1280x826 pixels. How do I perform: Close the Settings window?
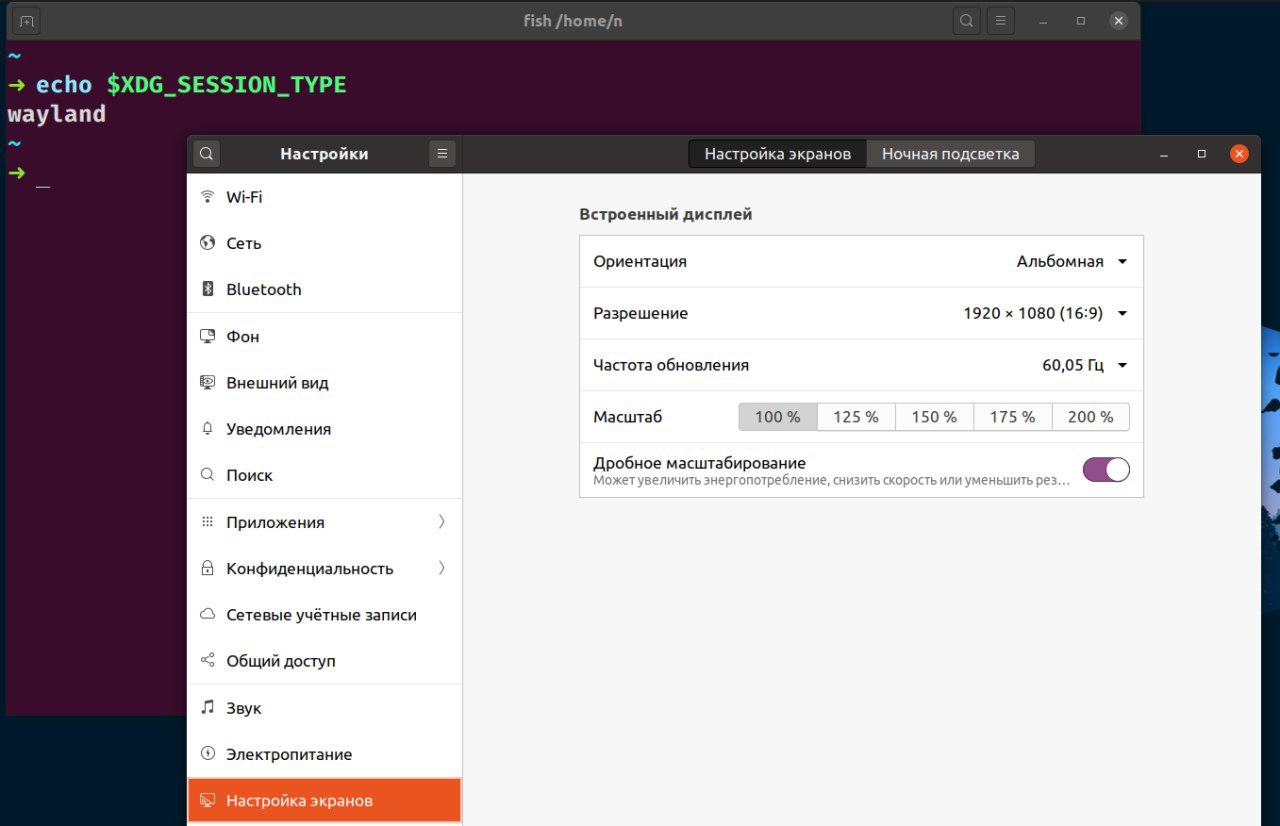[x=1239, y=154]
